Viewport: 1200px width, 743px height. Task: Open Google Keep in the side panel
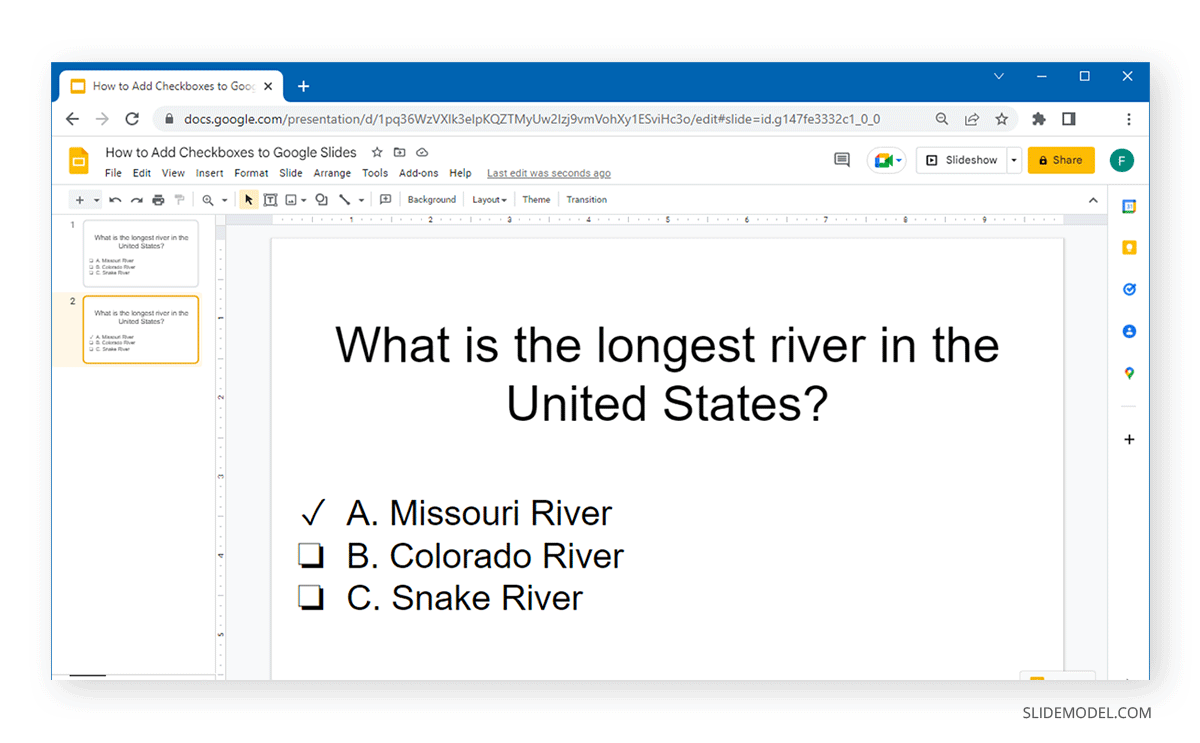(1128, 247)
